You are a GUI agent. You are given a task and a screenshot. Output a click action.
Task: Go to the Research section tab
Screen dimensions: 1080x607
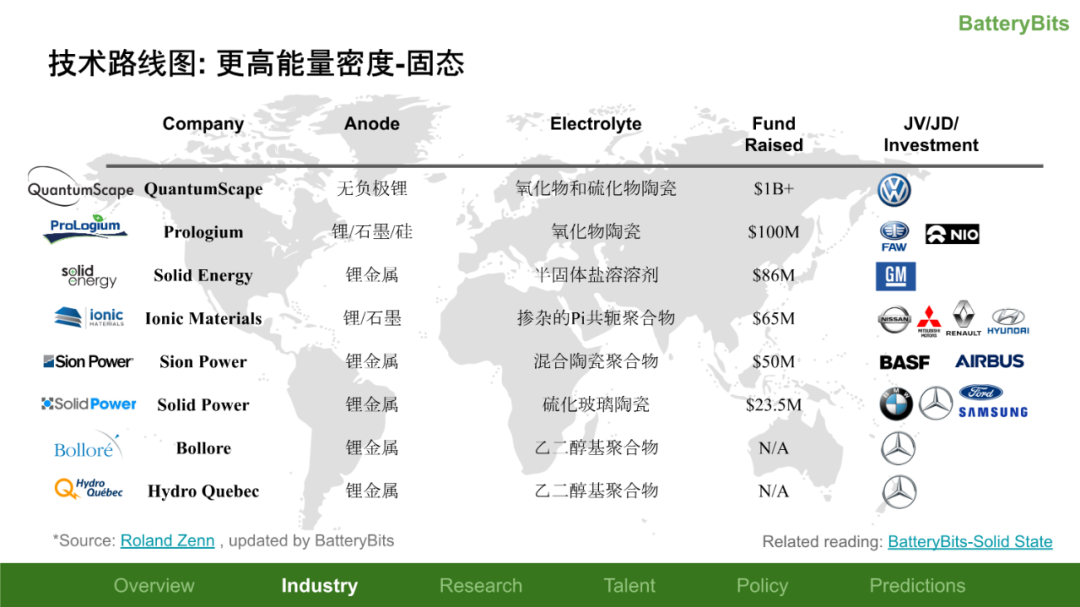pos(481,586)
